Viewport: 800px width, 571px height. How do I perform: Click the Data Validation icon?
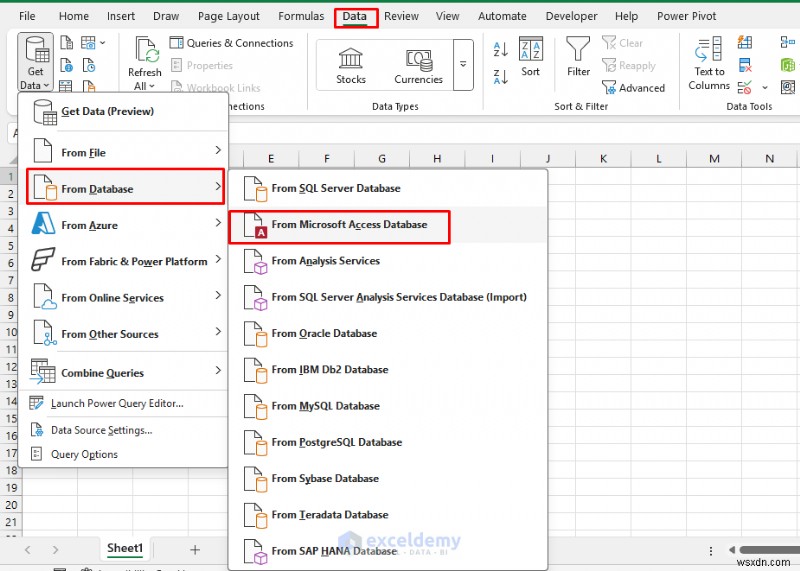click(745, 87)
